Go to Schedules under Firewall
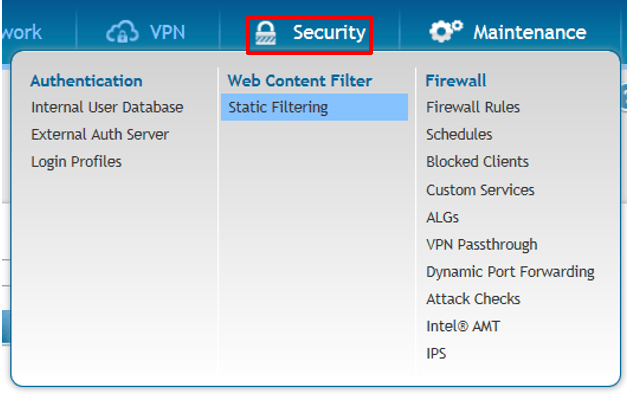 (x=459, y=134)
